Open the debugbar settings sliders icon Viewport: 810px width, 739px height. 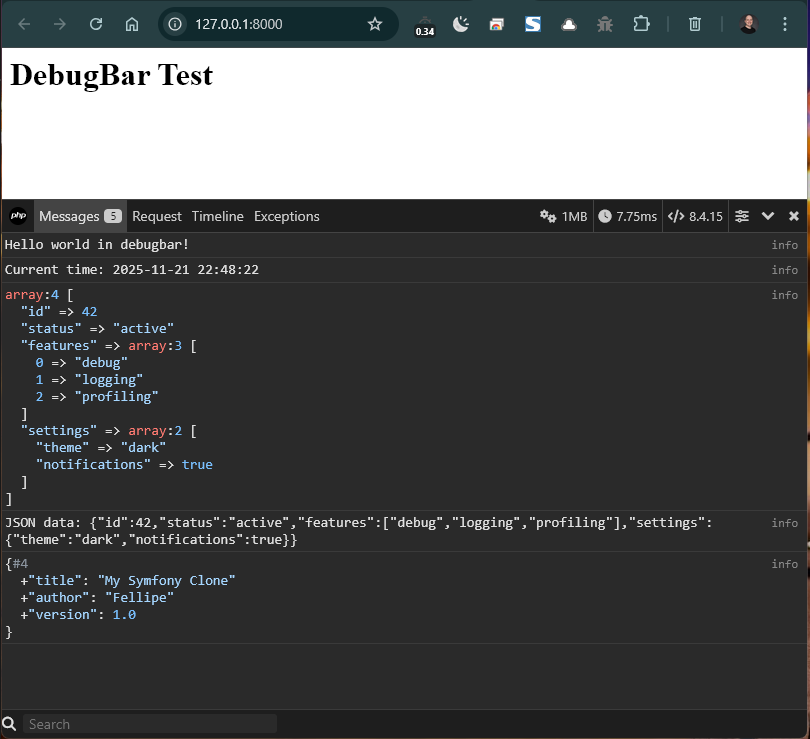pyautogui.click(x=742, y=216)
